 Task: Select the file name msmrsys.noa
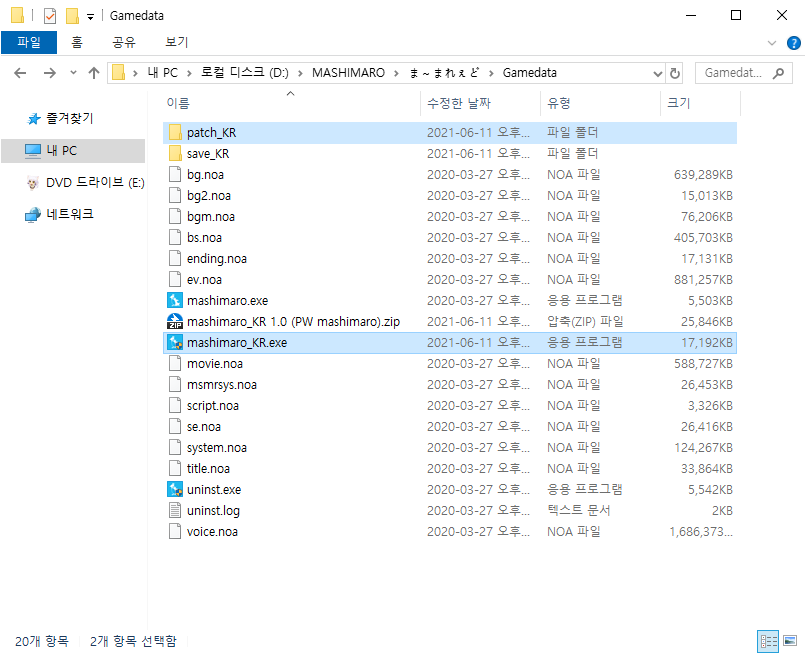click(222, 385)
